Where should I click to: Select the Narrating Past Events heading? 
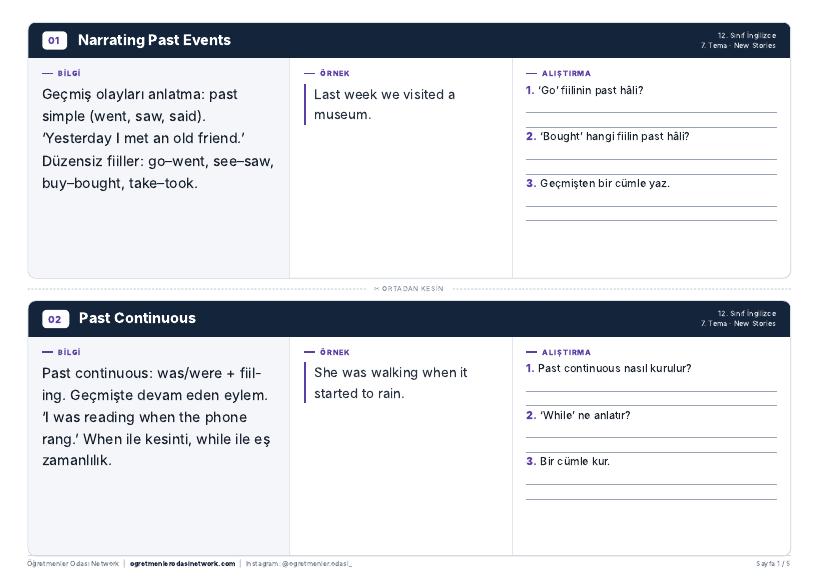[154, 40]
